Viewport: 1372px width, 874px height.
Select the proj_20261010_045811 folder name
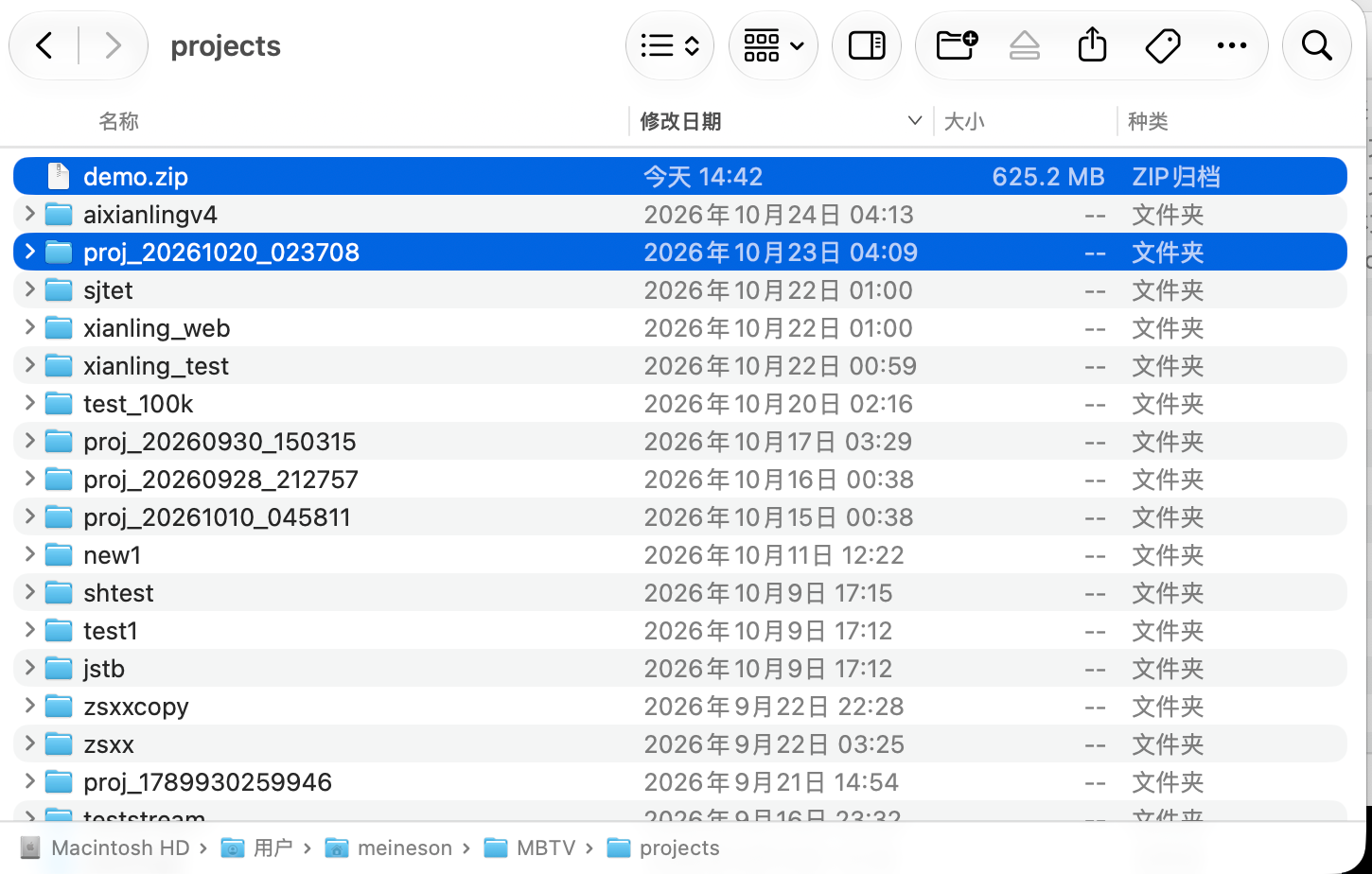pos(217,517)
